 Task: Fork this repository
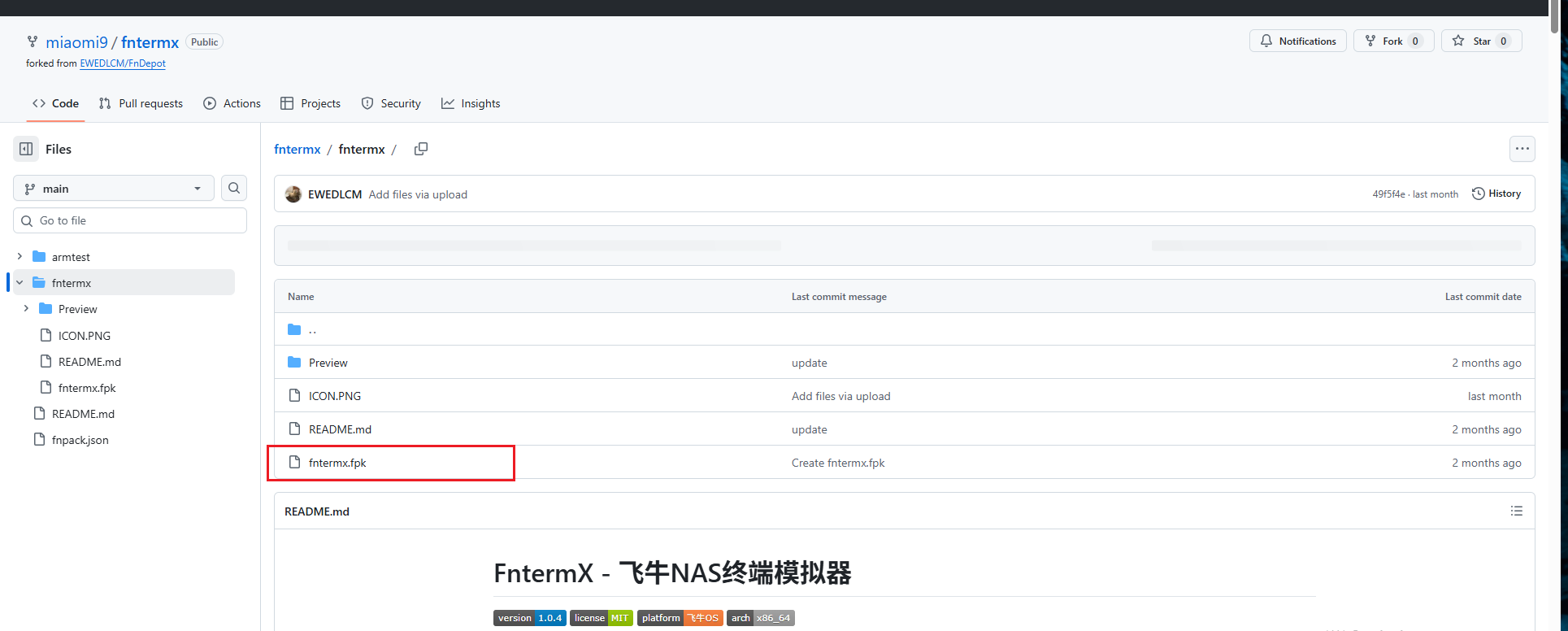click(1393, 41)
